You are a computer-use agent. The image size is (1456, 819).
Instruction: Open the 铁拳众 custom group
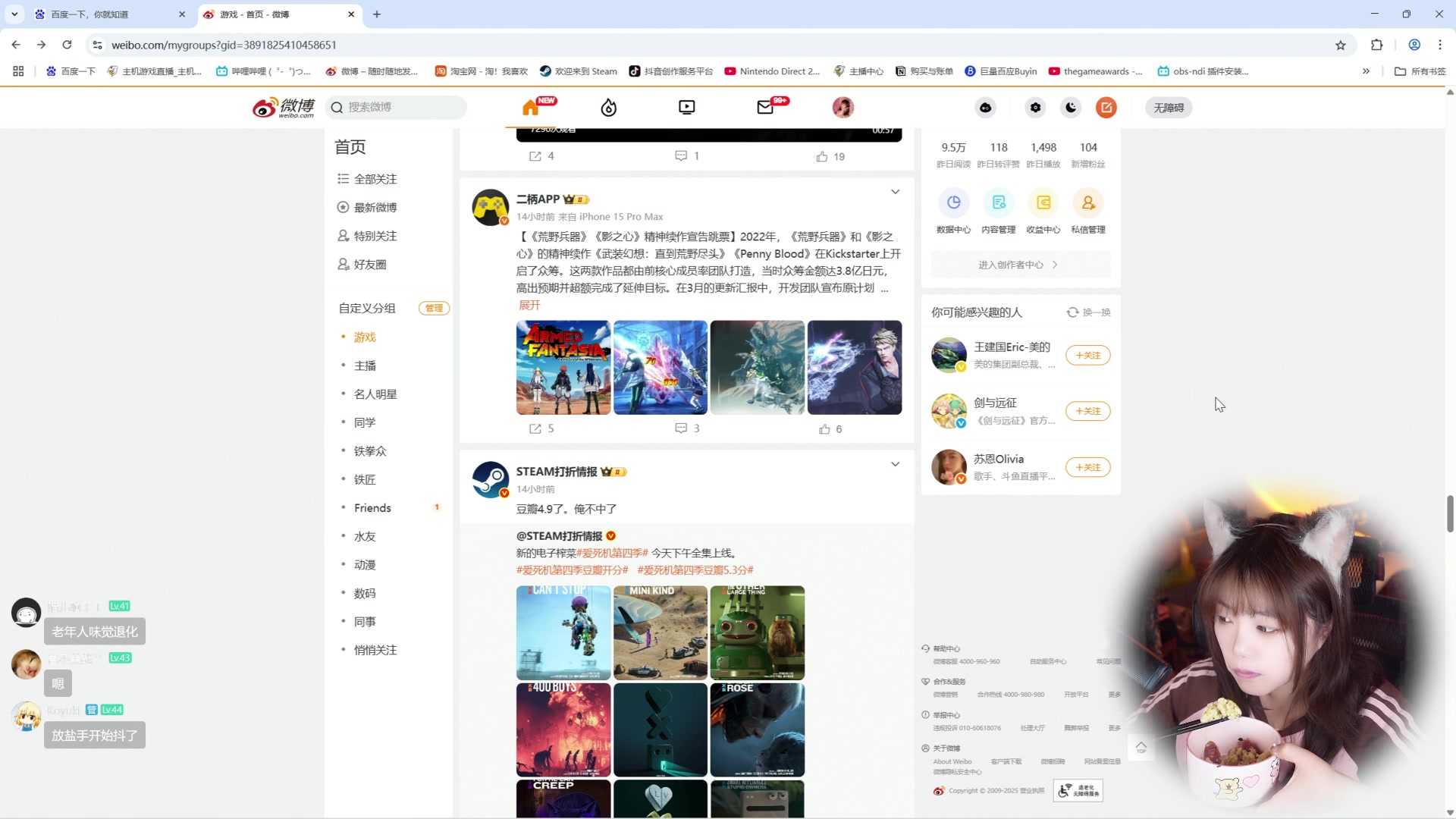(370, 451)
